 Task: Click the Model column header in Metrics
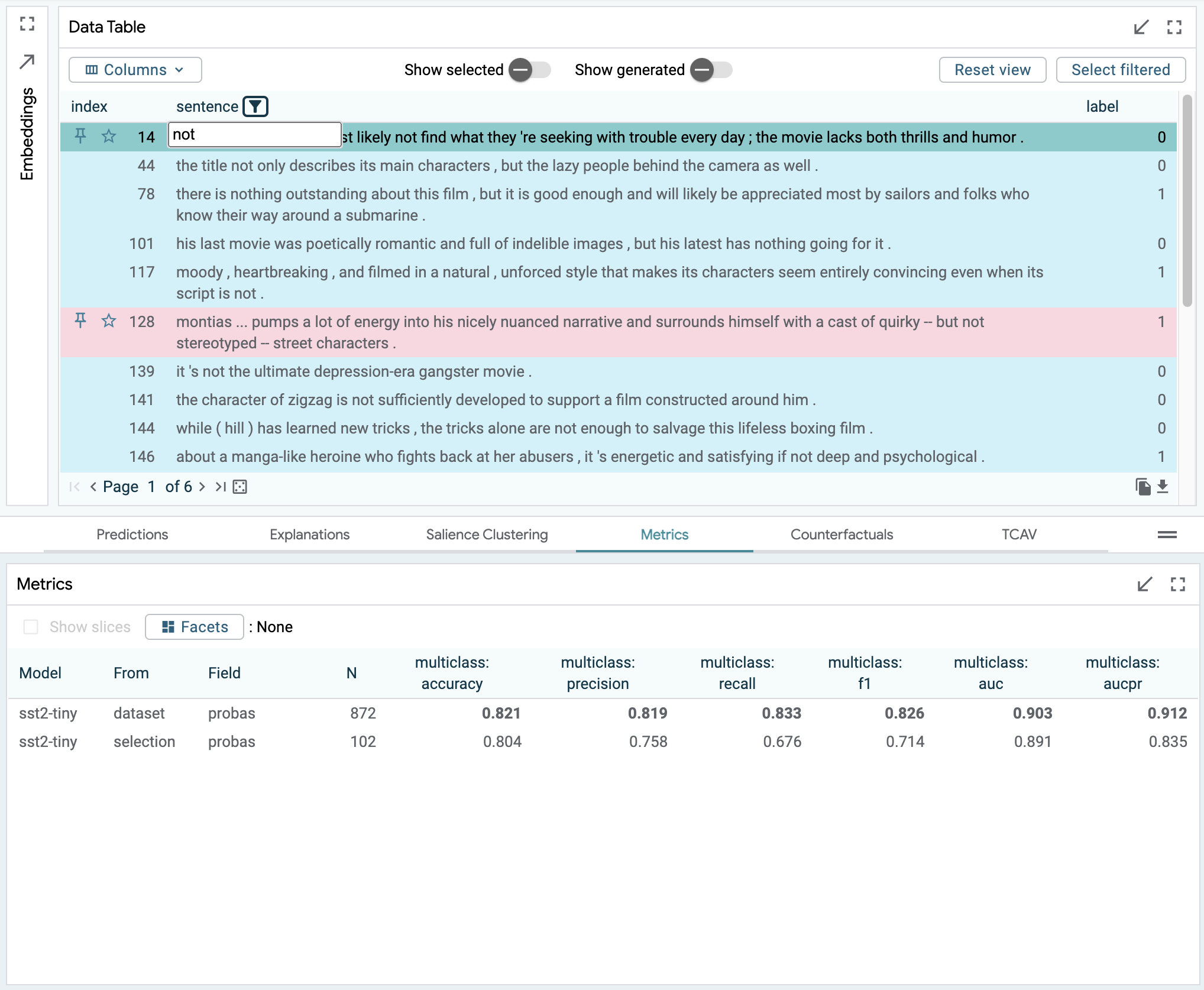click(40, 673)
